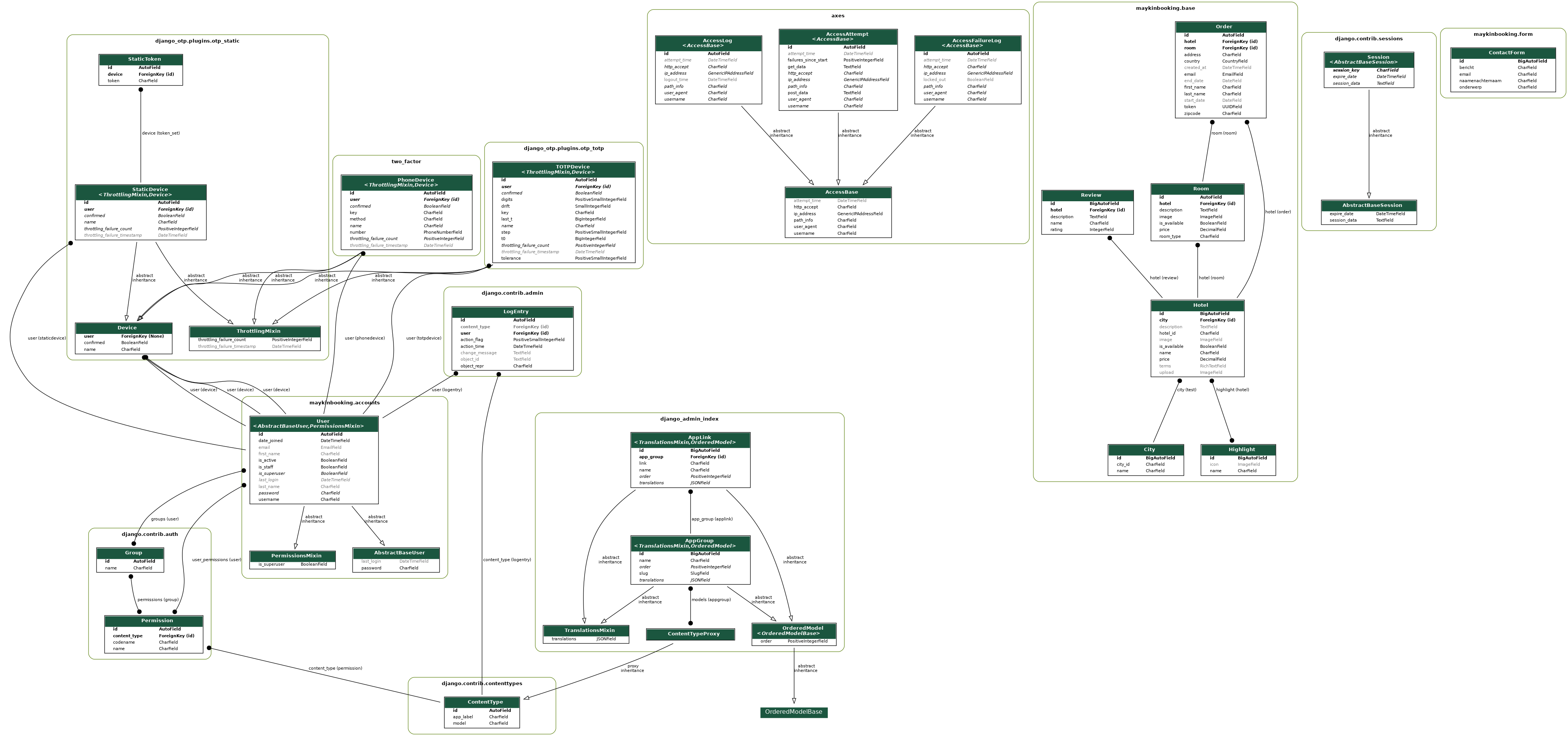Select the Highlight model header
Screen dimensions: 1568x736
[x=1238, y=450]
